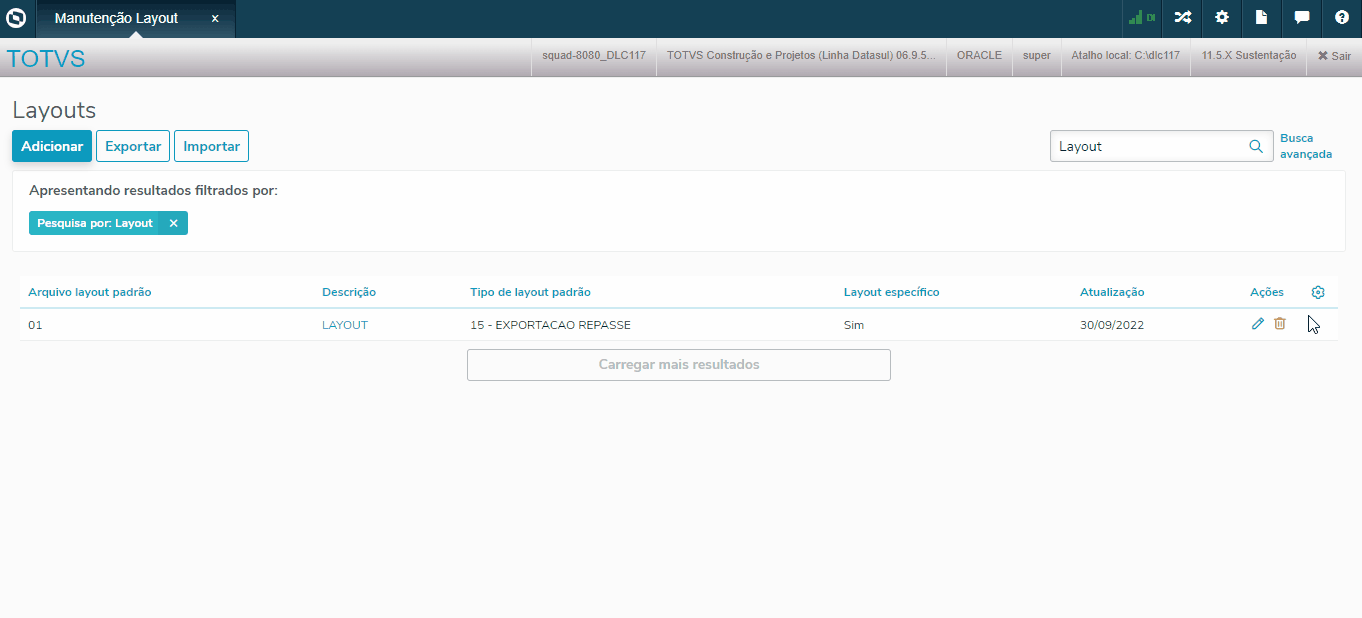Click Carregar mais resultados button
Screen dimensions: 1362x618
click(679, 365)
